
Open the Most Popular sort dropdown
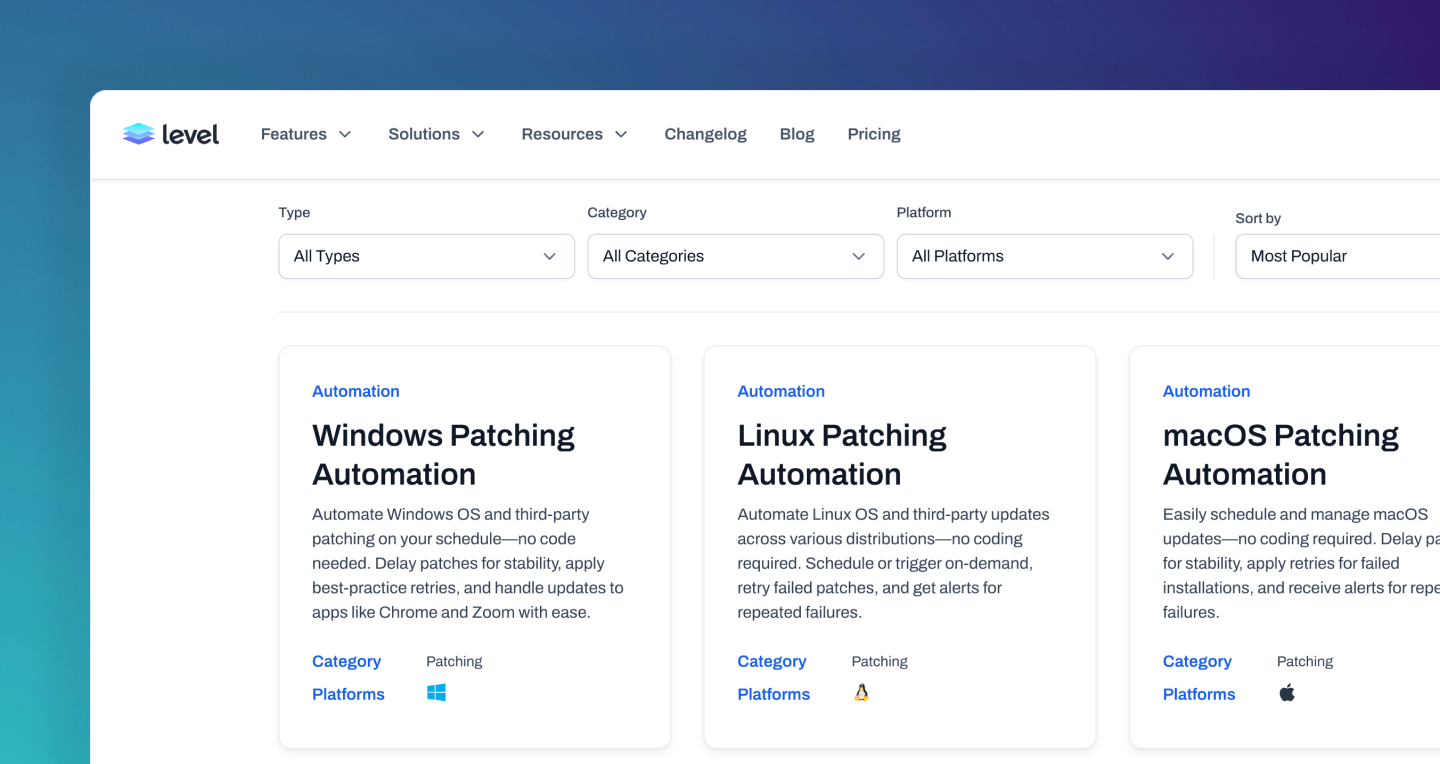pyautogui.click(x=1338, y=256)
